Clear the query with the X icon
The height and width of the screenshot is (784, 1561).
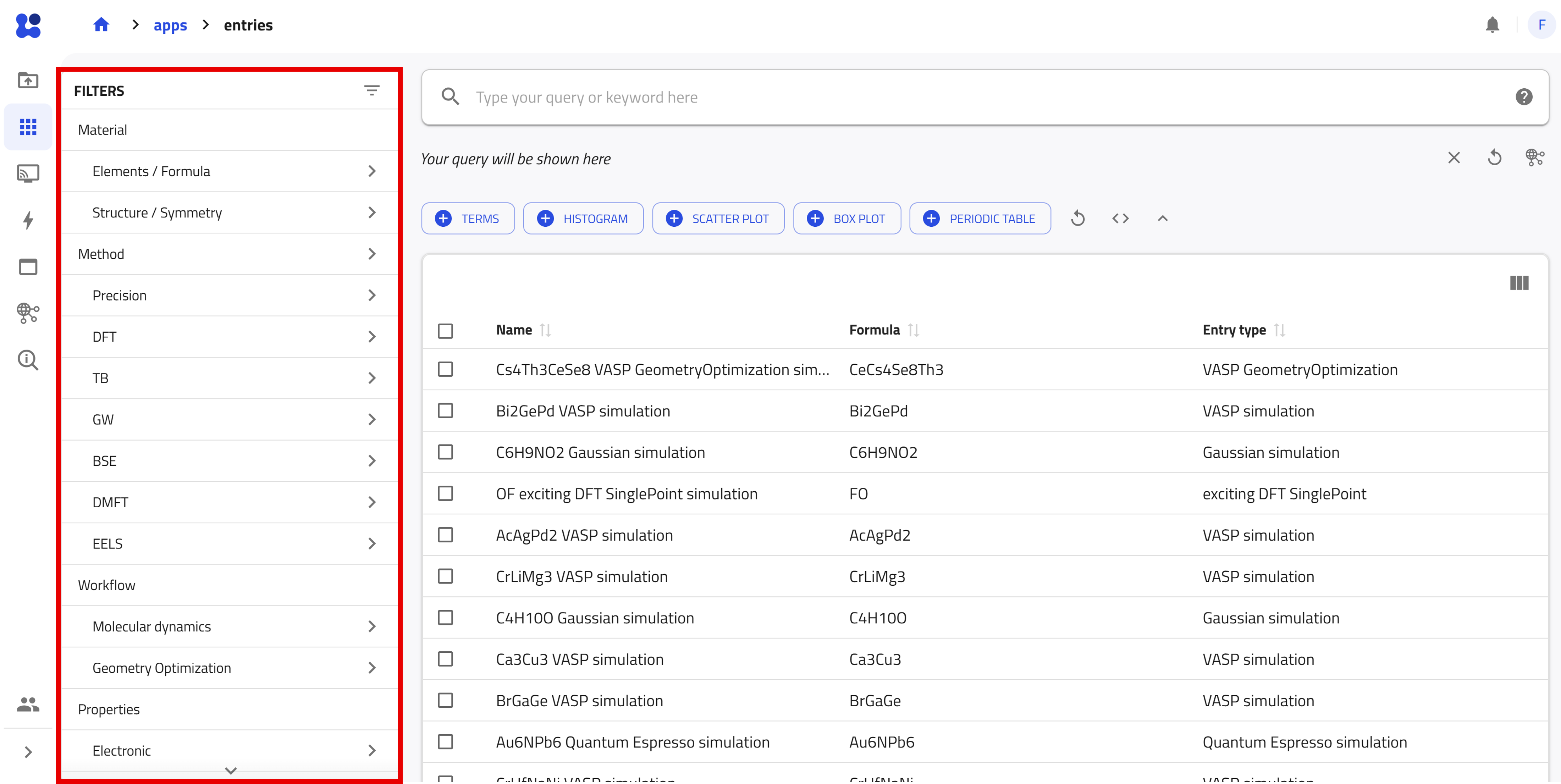1454,158
